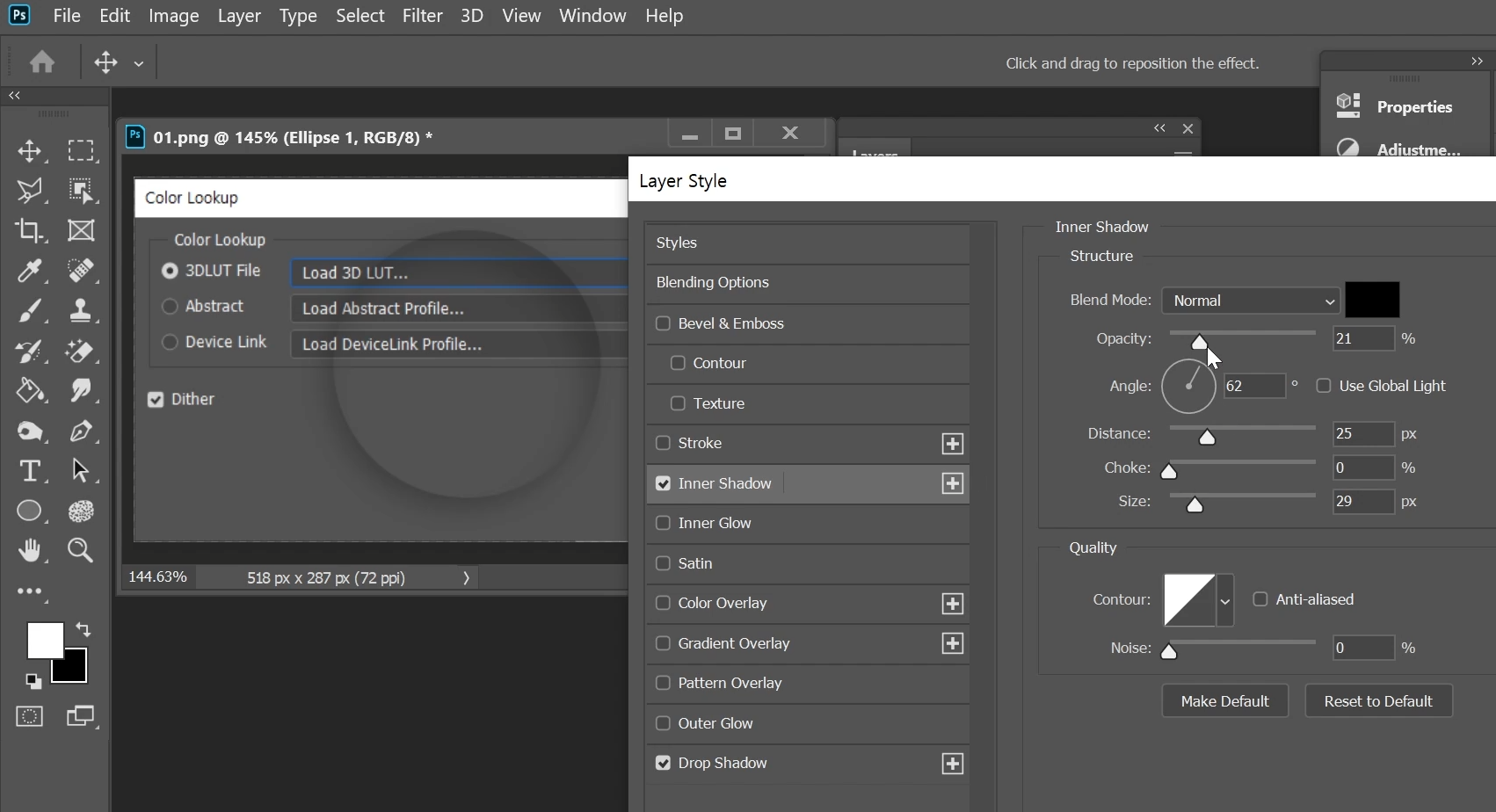The width and height of the screenshot is (1496, 812).
Task: Select the Abstract radio option
Action: click(x=170, y=306)
